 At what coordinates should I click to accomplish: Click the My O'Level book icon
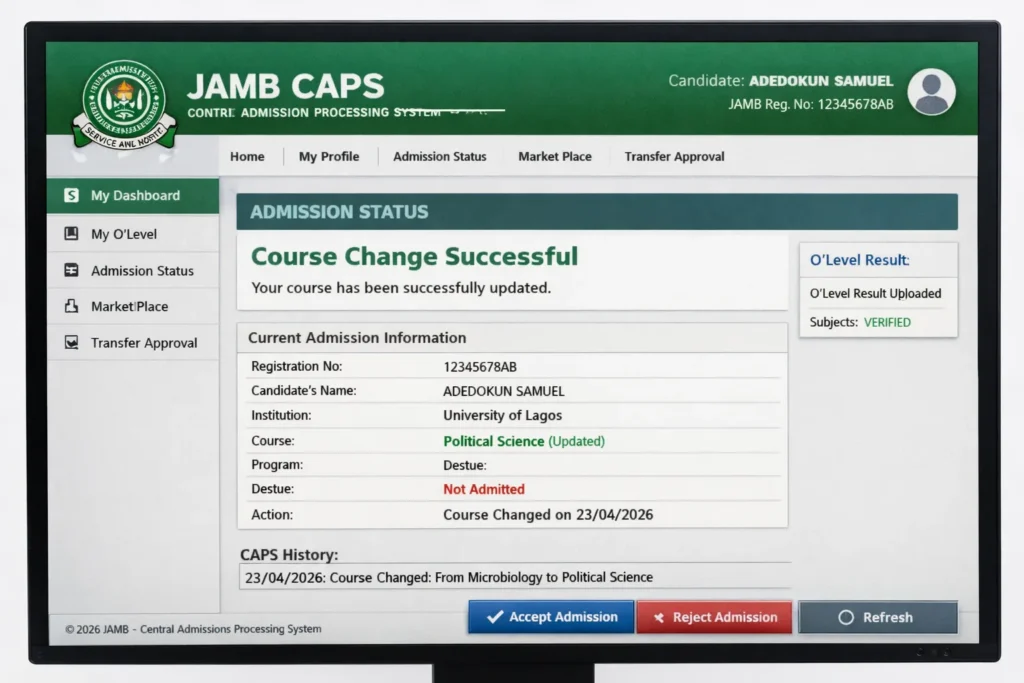coord(71,233)
